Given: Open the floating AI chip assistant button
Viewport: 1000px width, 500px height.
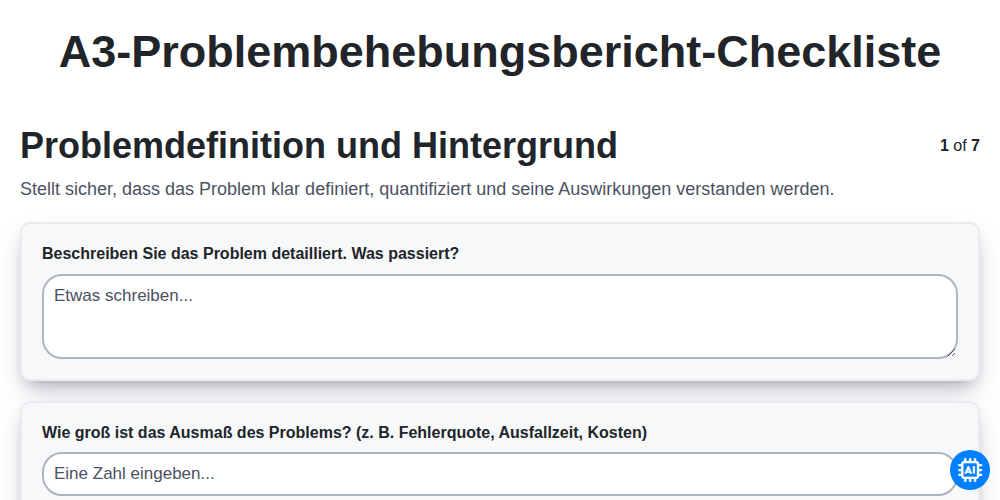Looking at the screenshot, I should pyautogui.click(x=969, y=470).
